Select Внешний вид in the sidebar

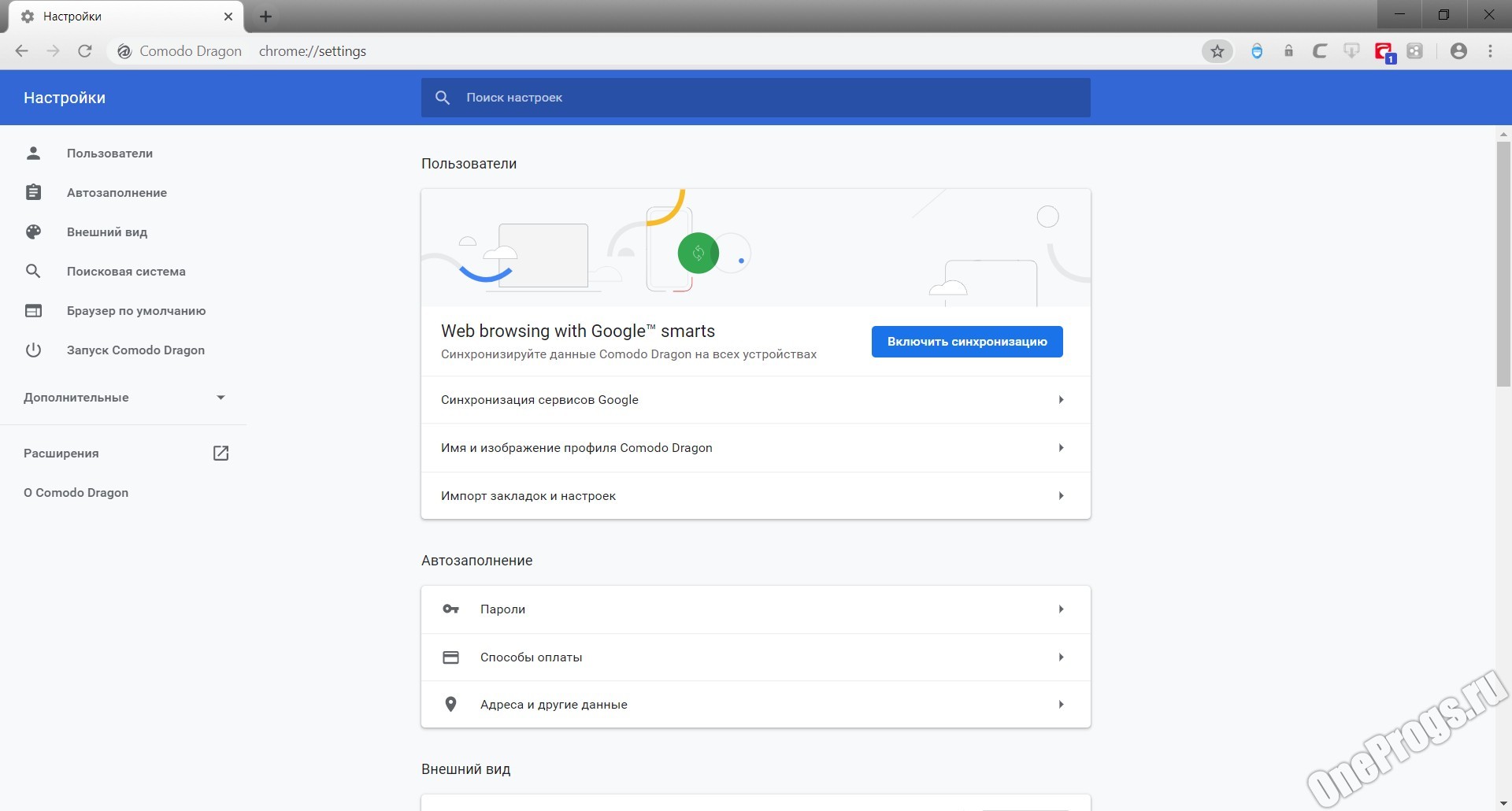[x=107, y=232]
